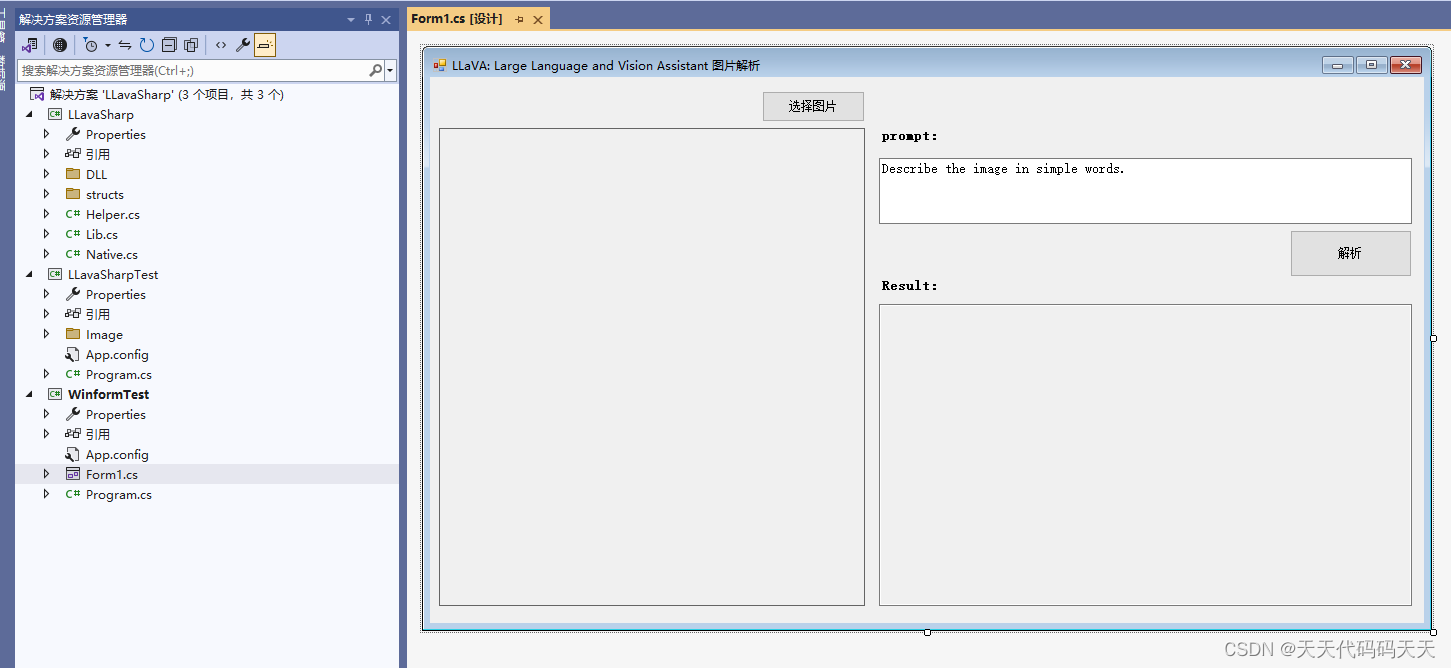Click the designed form's maximize button
Screen dimensions: 1451x668
[x=1371, y=65]
